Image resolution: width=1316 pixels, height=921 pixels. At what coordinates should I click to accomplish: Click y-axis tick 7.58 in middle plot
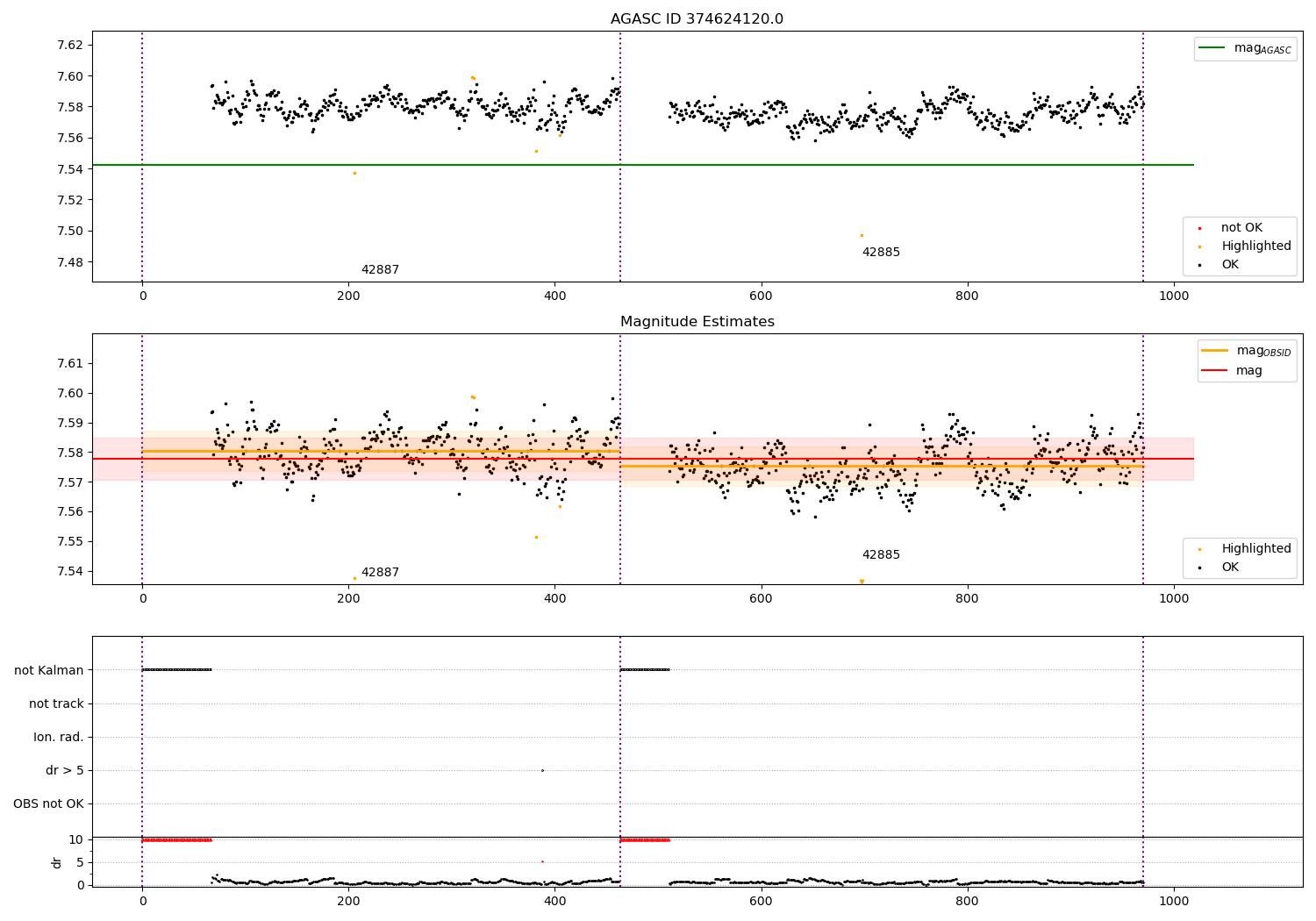(68, 453)
